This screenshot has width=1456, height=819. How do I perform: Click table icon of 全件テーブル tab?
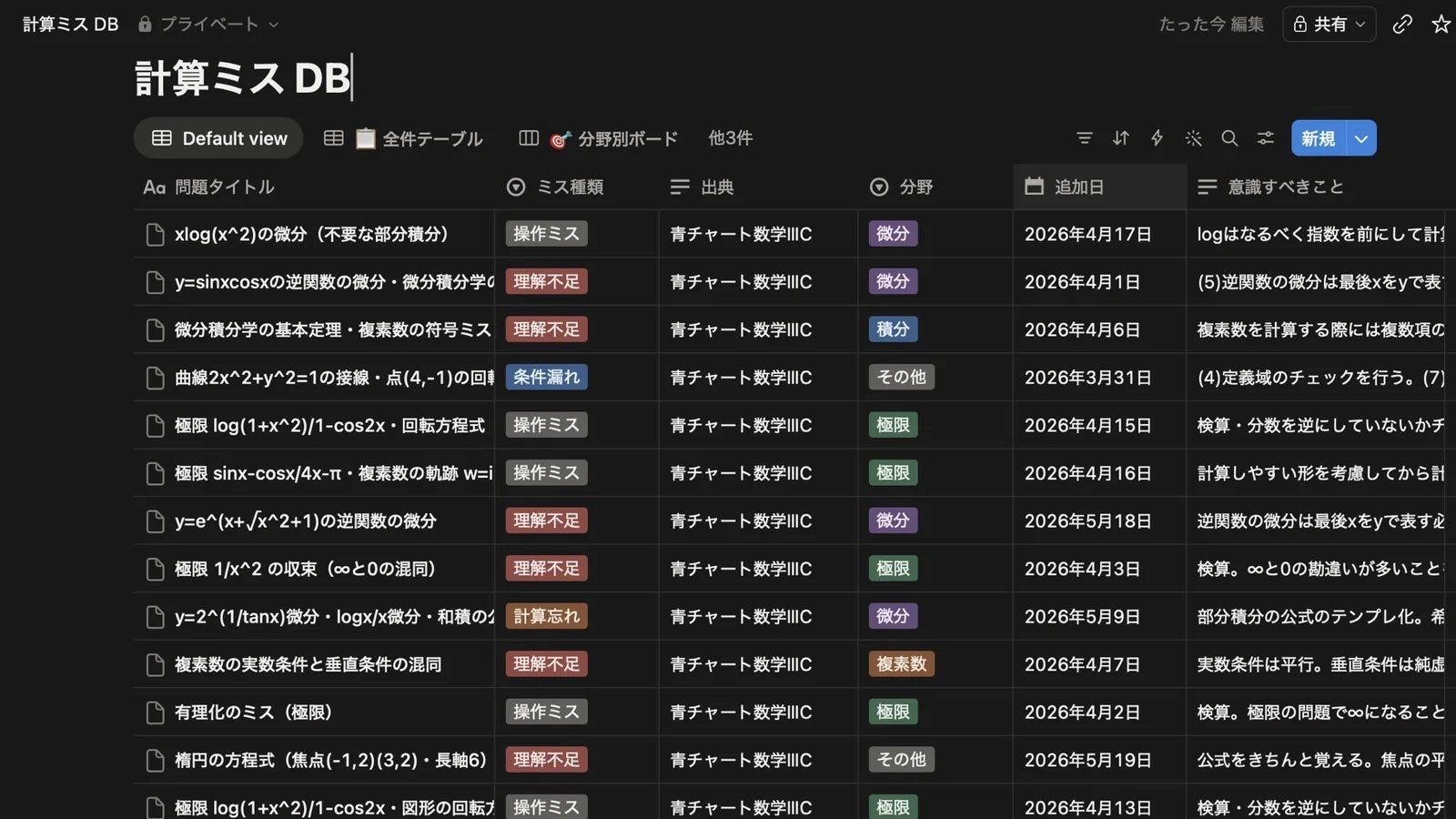334,138
